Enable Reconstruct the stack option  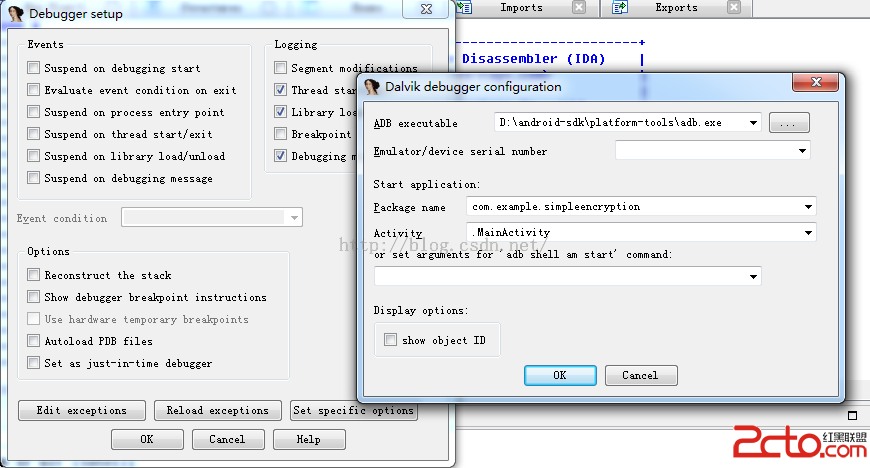pos(33,275)
